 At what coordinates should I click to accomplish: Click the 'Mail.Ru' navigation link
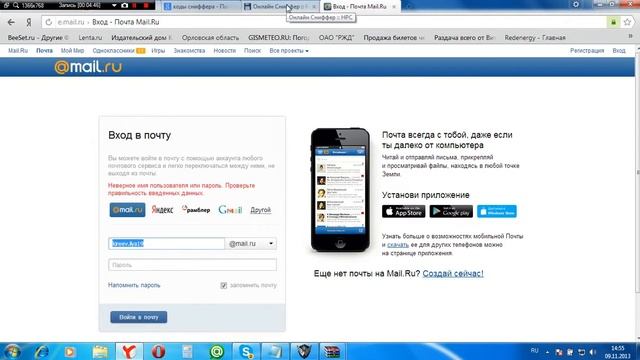[18, 51]
